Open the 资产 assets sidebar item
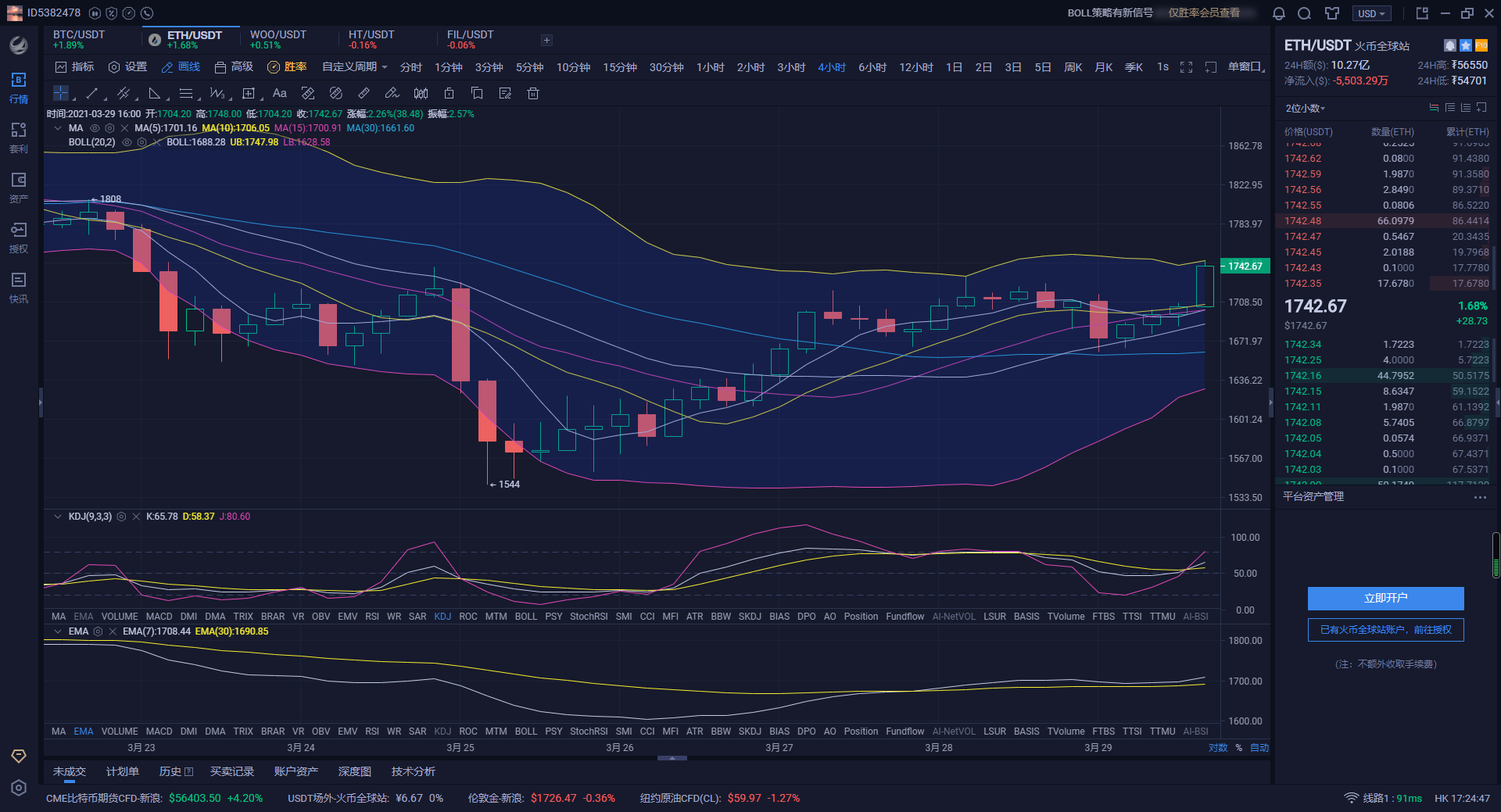This screenshot has width=1501, height=812. [x=19, y=188]
